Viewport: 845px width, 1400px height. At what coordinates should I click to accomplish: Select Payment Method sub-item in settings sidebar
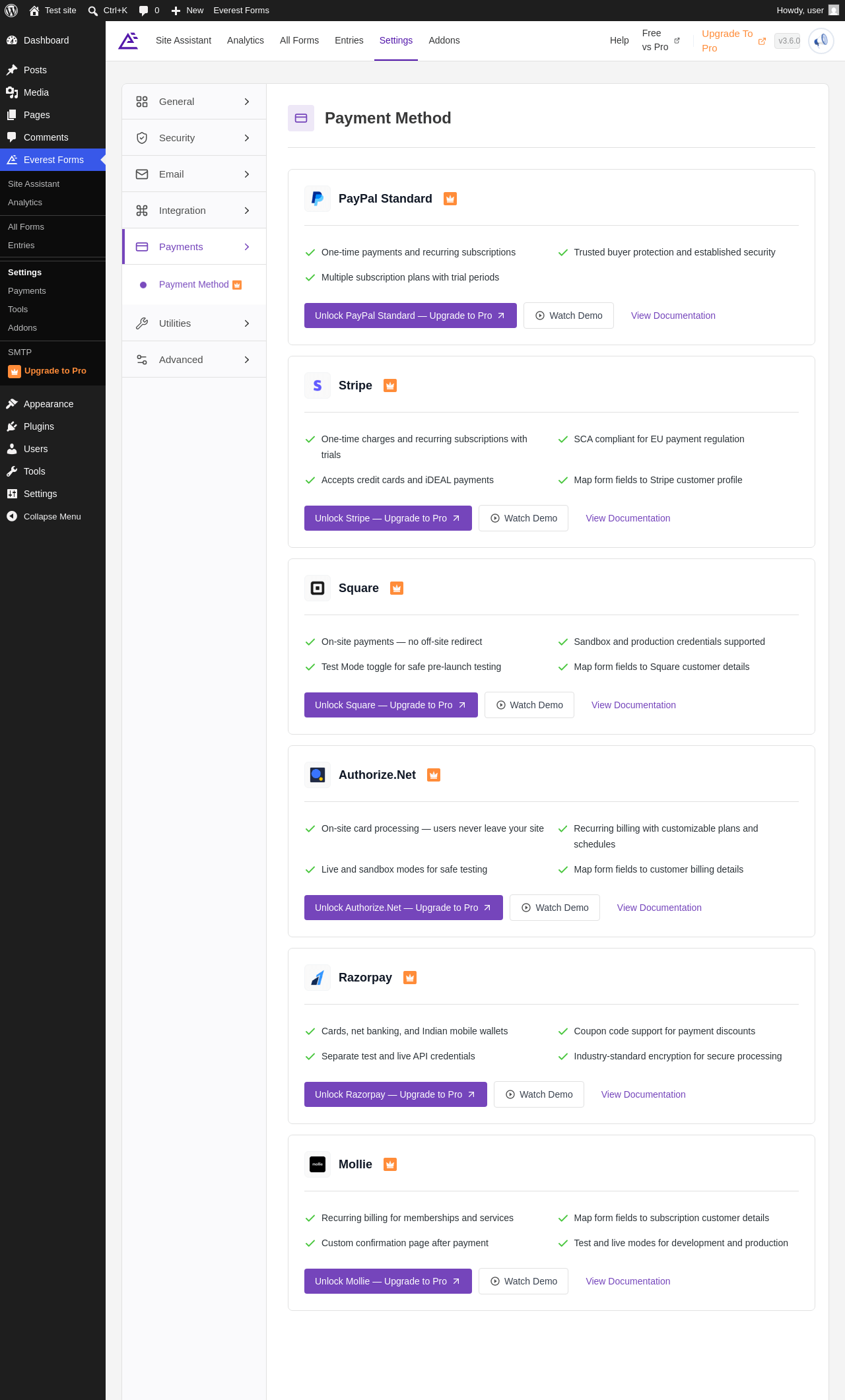coord(194,284)
